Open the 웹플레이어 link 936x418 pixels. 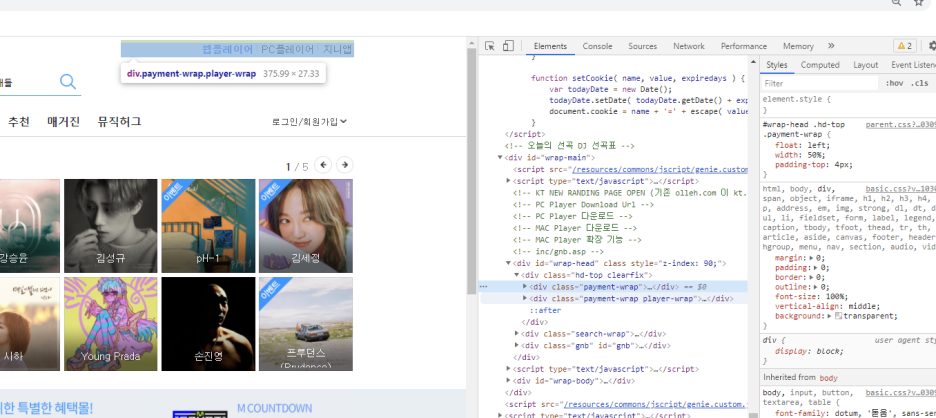(x=228, y=50)
